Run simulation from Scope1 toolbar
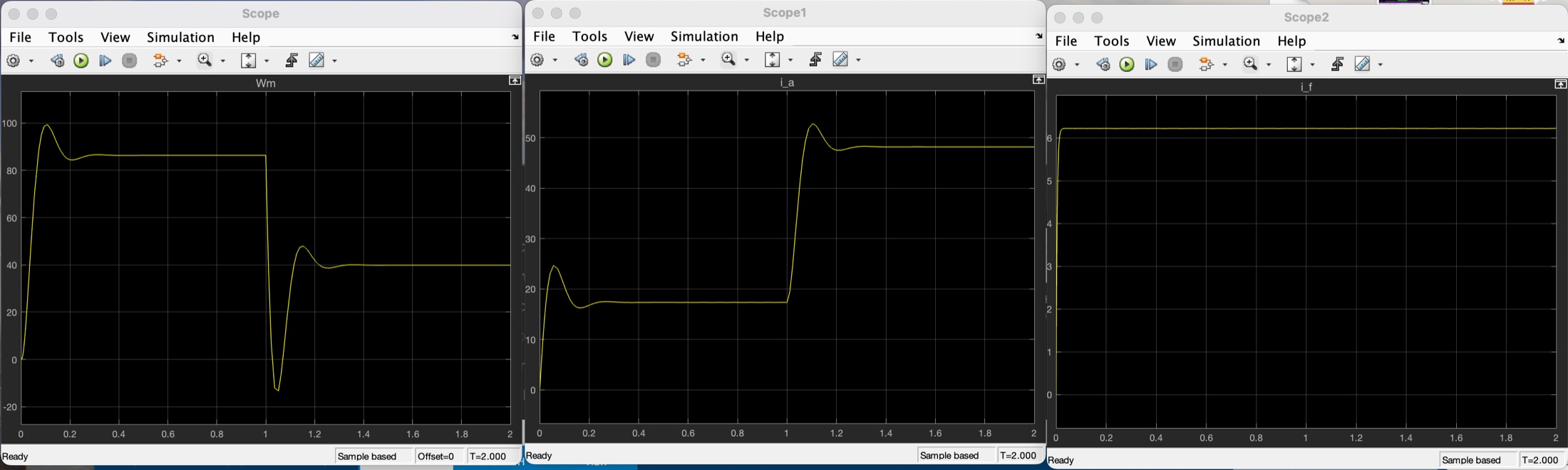This screenshot has height=470, width=1568. point(605,60)
